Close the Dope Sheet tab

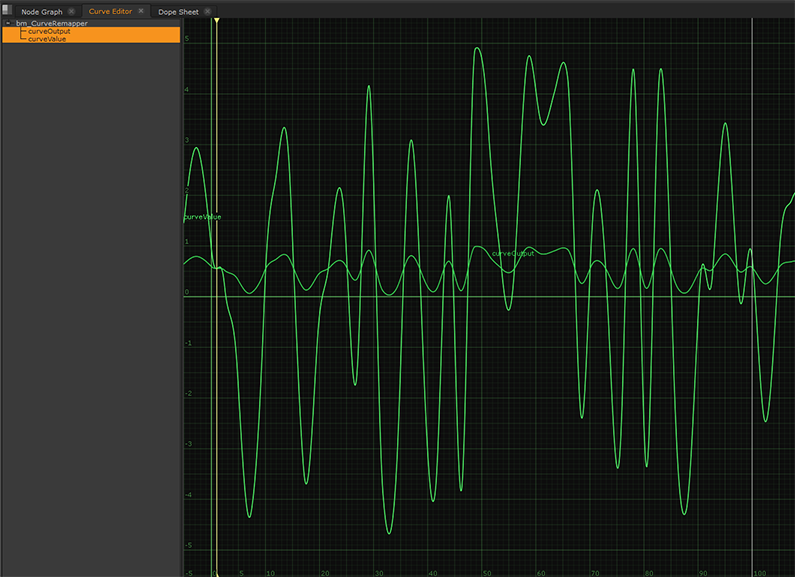tap(209, 11)
